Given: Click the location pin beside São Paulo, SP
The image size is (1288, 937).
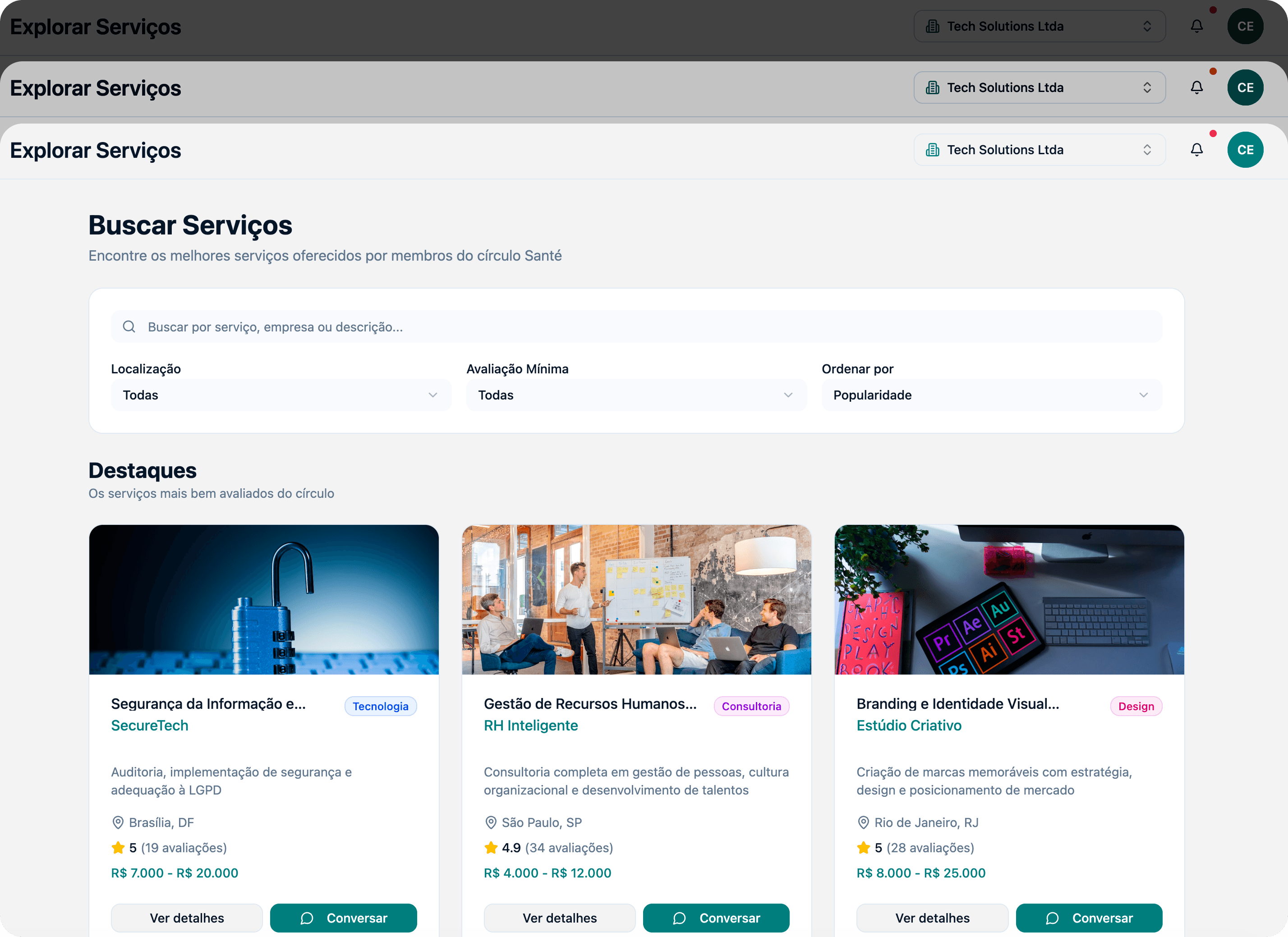Looking at the screenshot, I should [491, 822].
